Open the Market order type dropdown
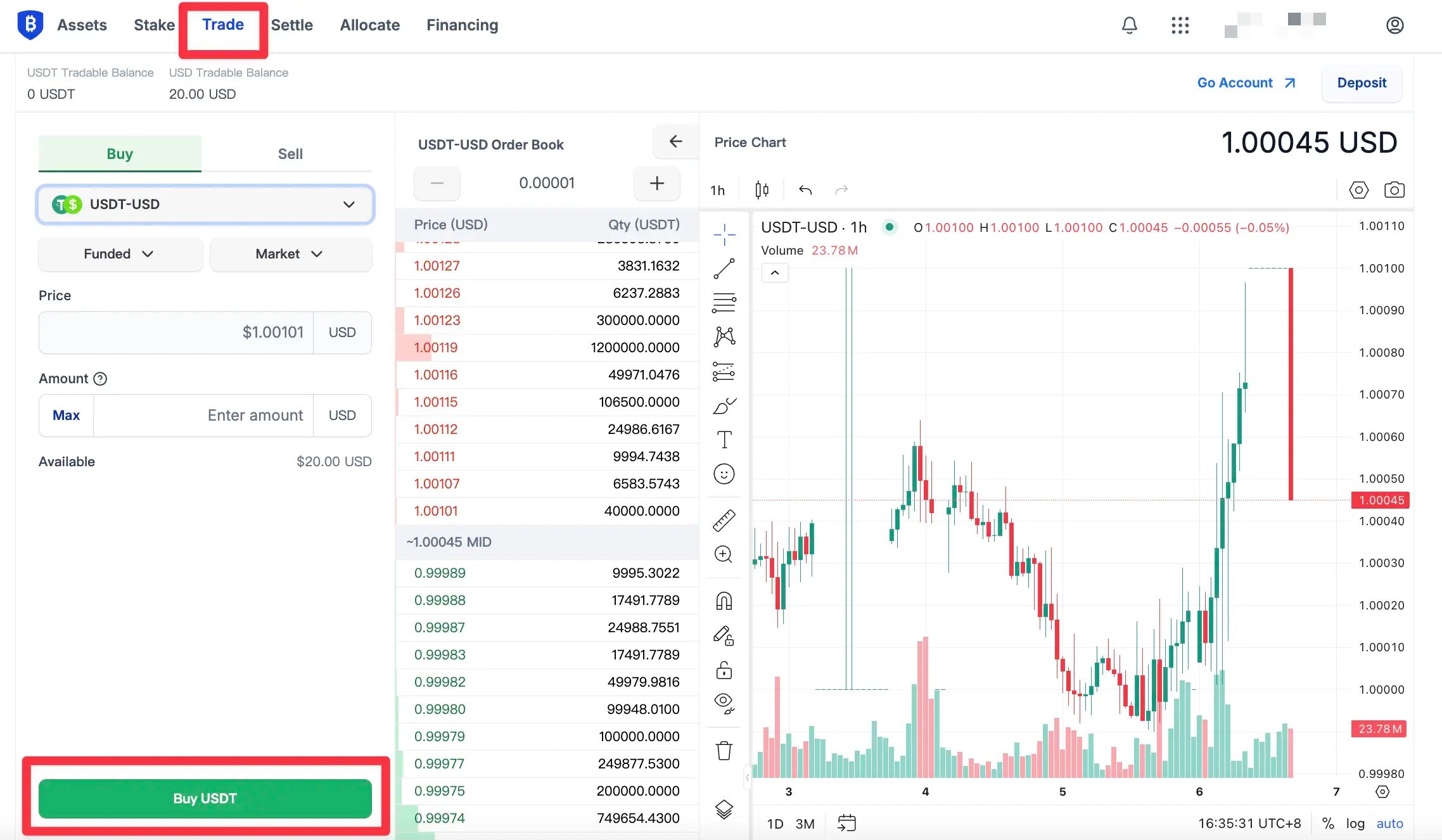 click(x=290, y=254)
